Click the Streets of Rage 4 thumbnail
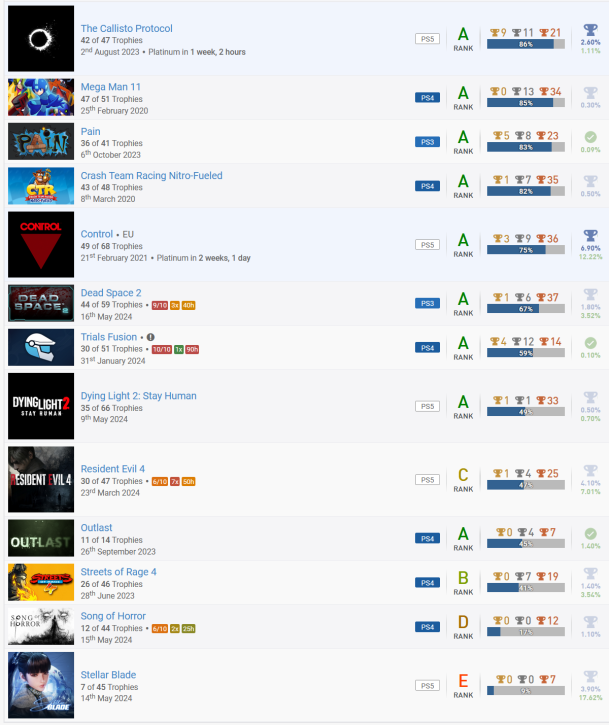Image resolution: width=609 pixels, height=725 pixels. pos(41,583)
